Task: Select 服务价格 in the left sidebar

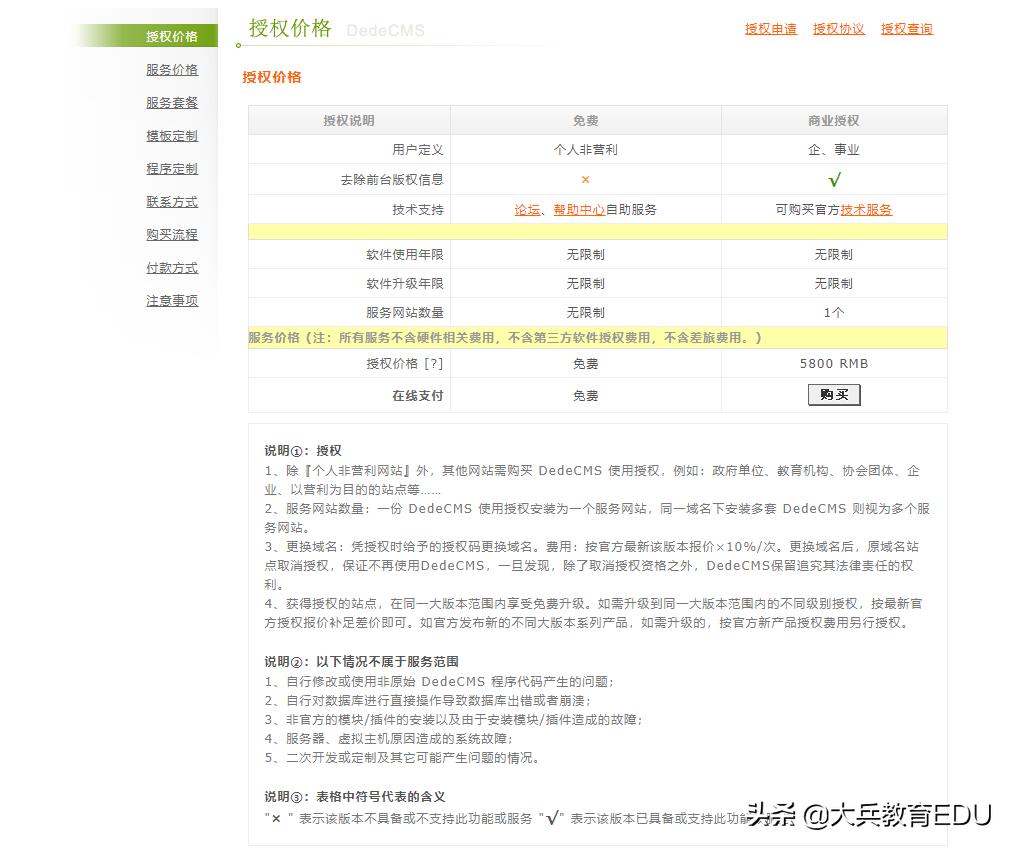Action: coord(171,69)
